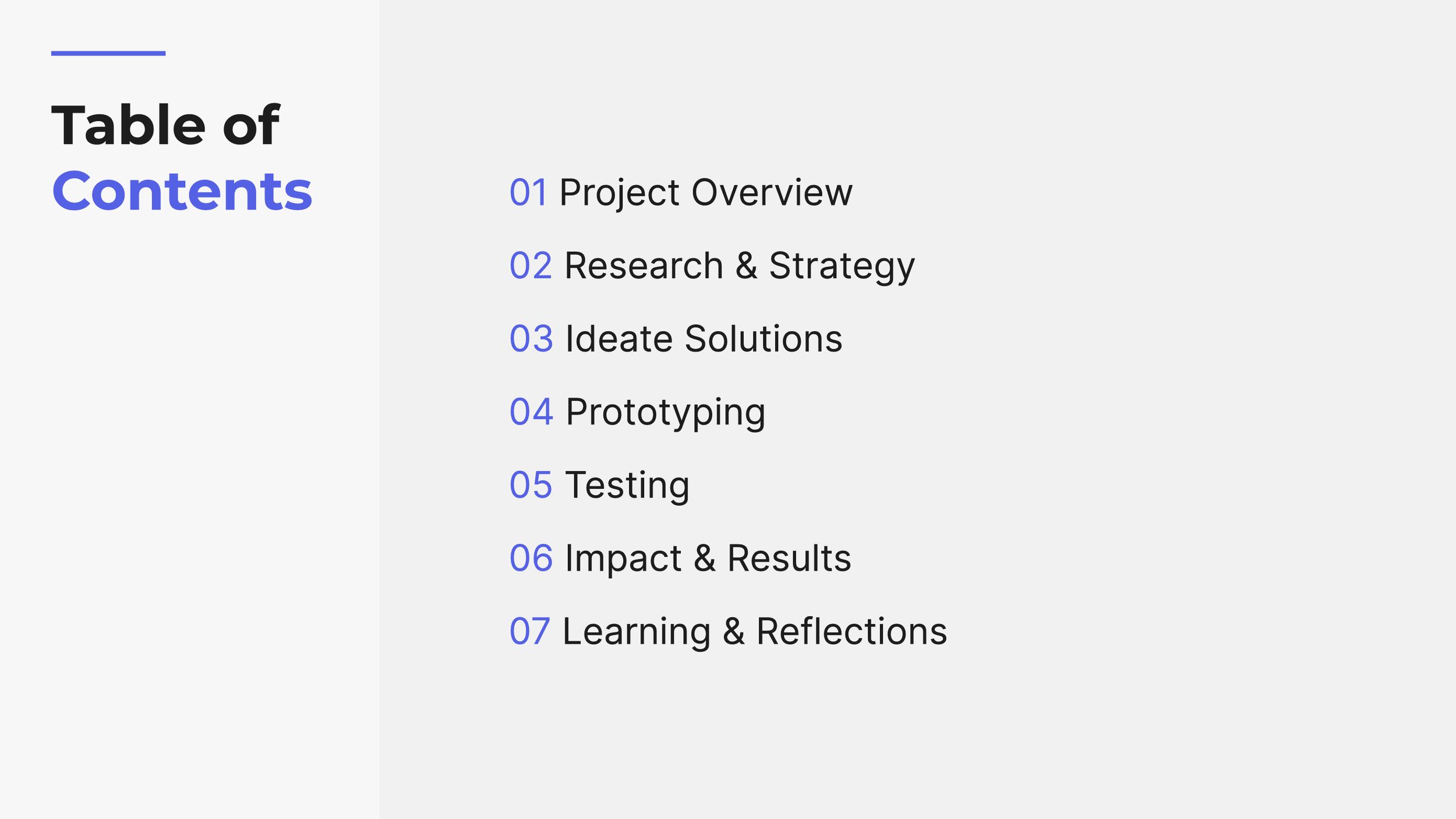Jump to the "Testing" entry

tap(627, 486)
